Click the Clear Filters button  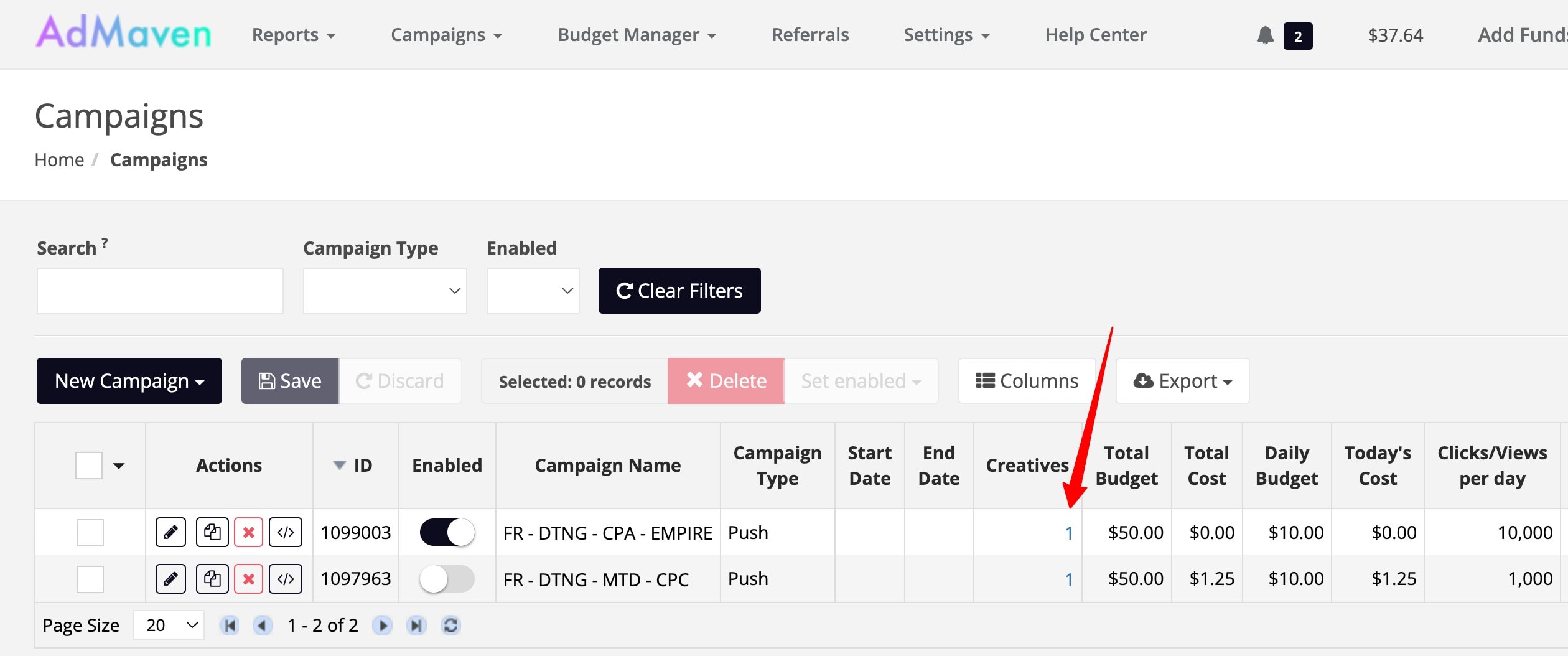coord(679,291)
